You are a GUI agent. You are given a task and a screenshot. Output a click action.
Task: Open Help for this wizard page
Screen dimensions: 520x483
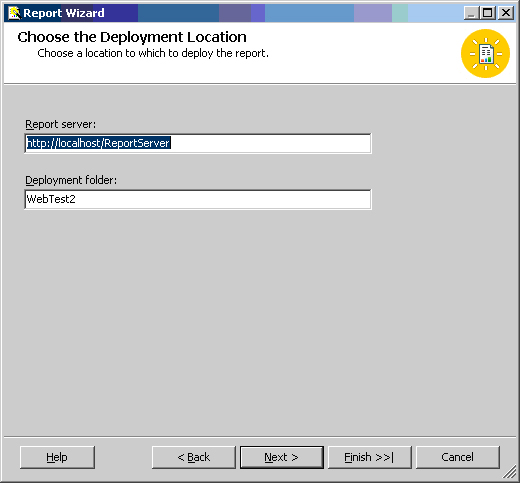[57, 457]
